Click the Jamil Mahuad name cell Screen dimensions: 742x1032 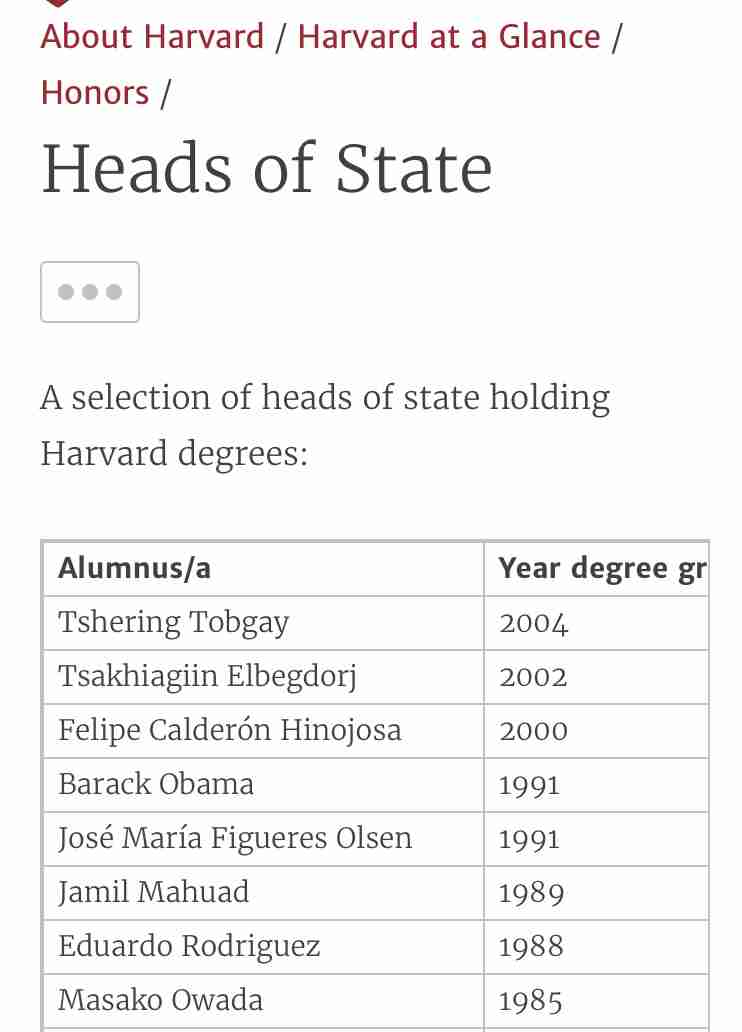263,892
